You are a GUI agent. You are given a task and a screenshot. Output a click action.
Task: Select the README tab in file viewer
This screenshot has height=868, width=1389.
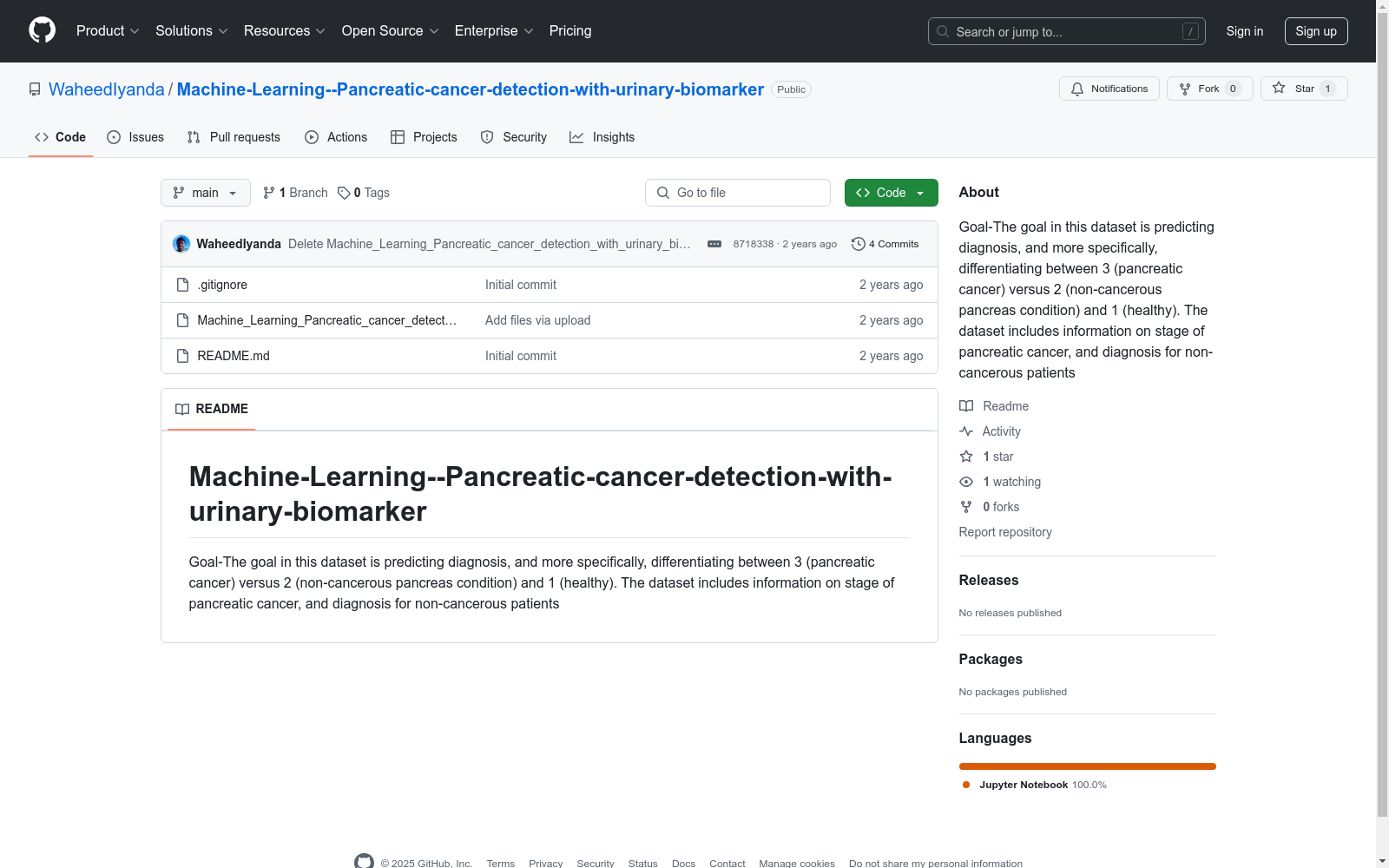[212, 409]
